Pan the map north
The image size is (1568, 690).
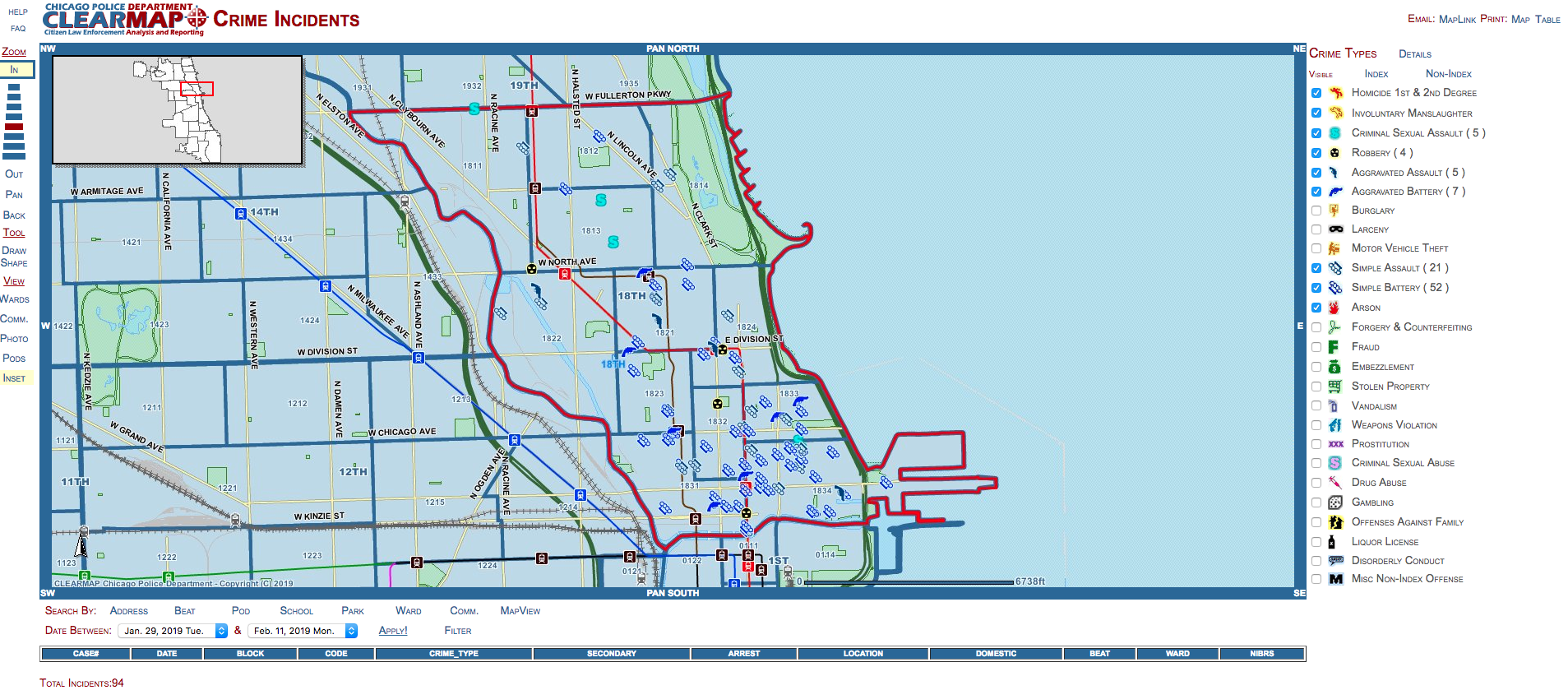673,49
